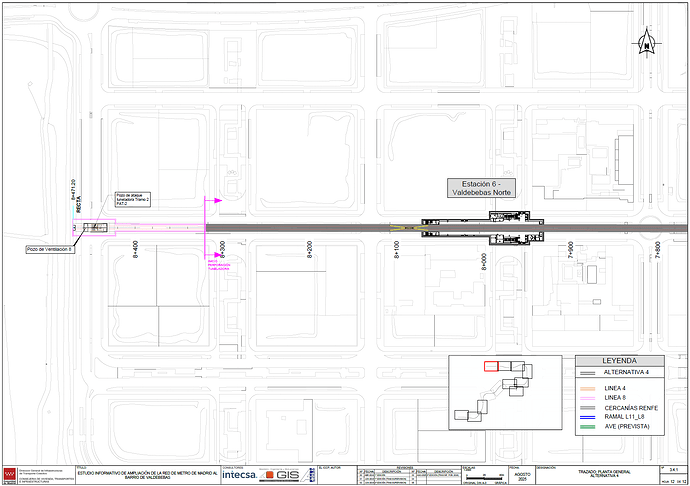The width and height of the screenshot is (690, 486).
Task: Click the 7+900 chainage marker
Action: [570, 248]
